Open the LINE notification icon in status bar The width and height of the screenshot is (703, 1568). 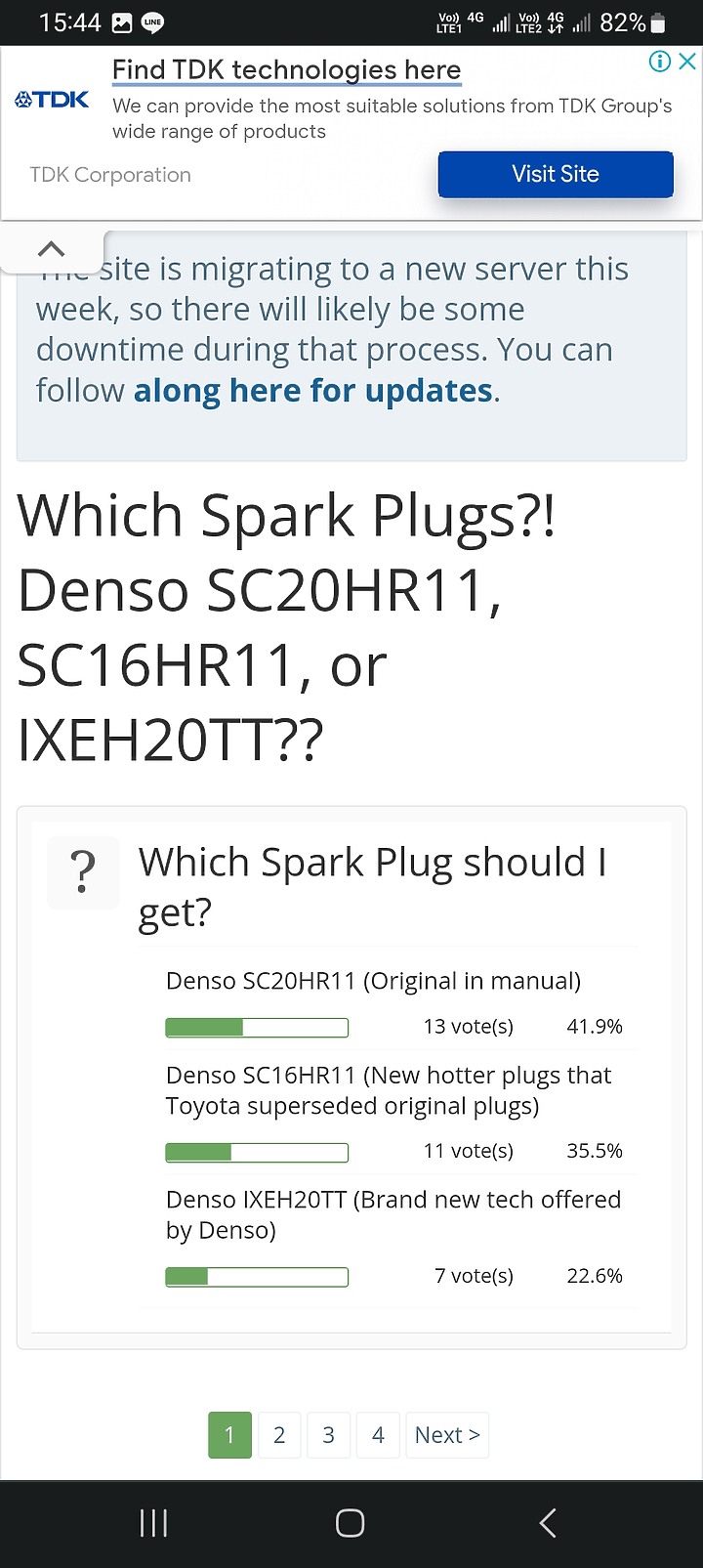point(152,22)
